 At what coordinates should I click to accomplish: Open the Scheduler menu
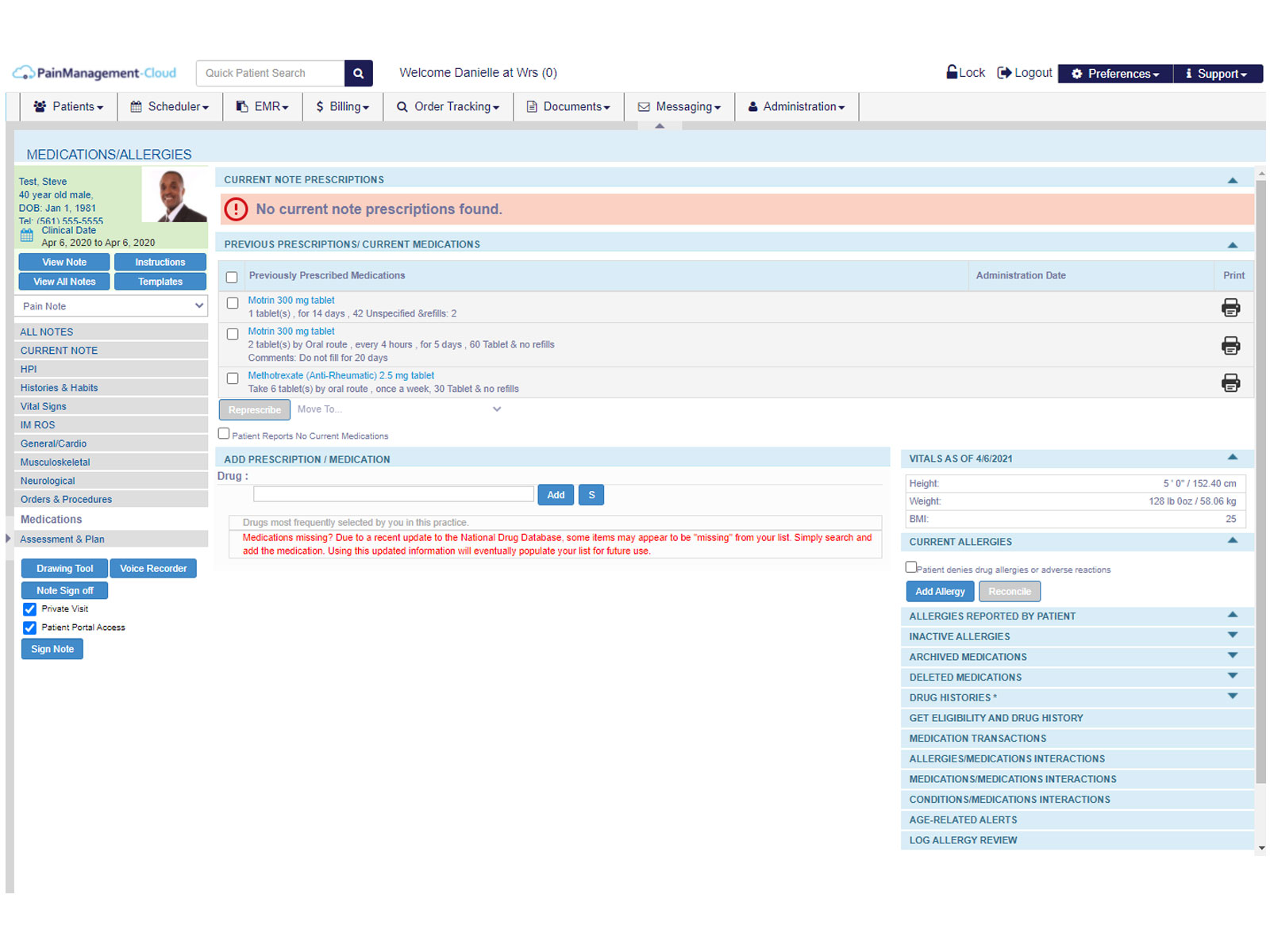(170, 106)
